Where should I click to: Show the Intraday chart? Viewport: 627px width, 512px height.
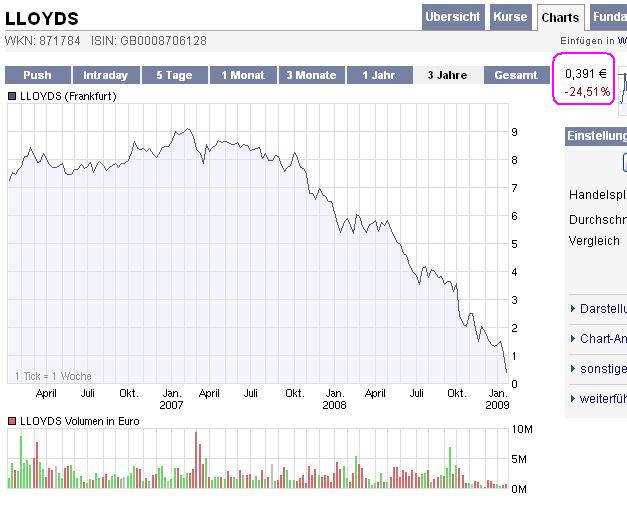point(106,75)
